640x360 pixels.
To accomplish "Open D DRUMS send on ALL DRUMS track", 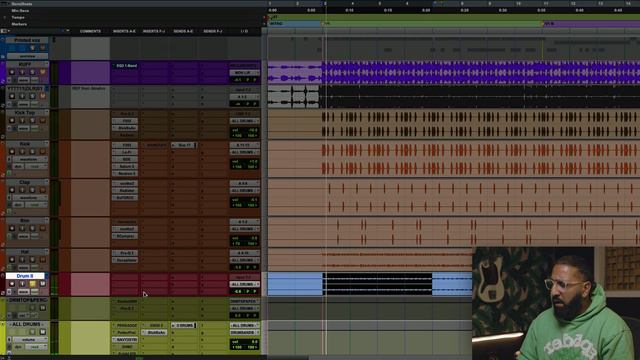I will (x=184, y=326).
